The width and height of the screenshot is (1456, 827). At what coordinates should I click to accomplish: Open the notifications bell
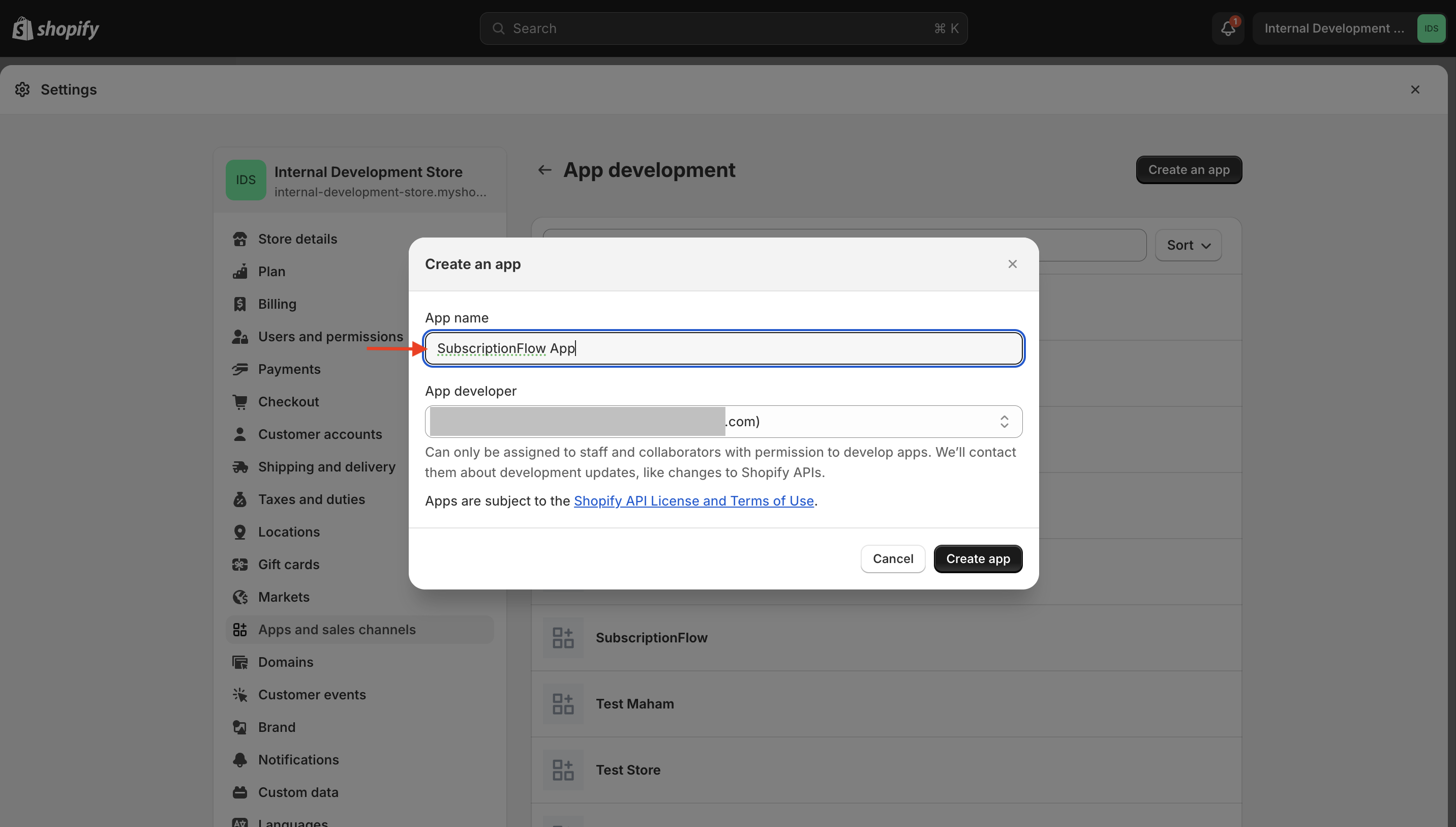(1228, 28)
